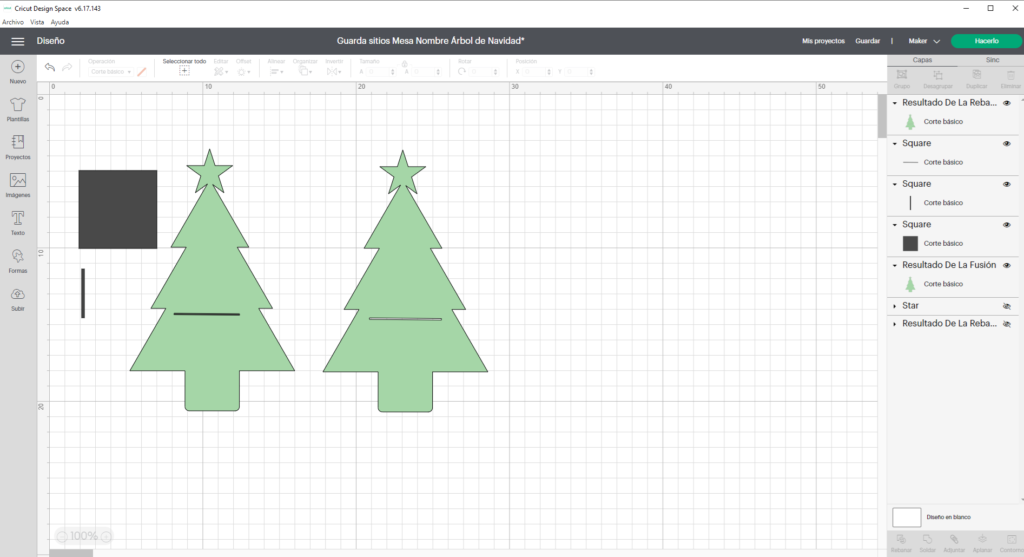Click the vertical canvas scrollbar
Image resolution: width=1024 pixels, height=557 pixels.
coord(882,116)
